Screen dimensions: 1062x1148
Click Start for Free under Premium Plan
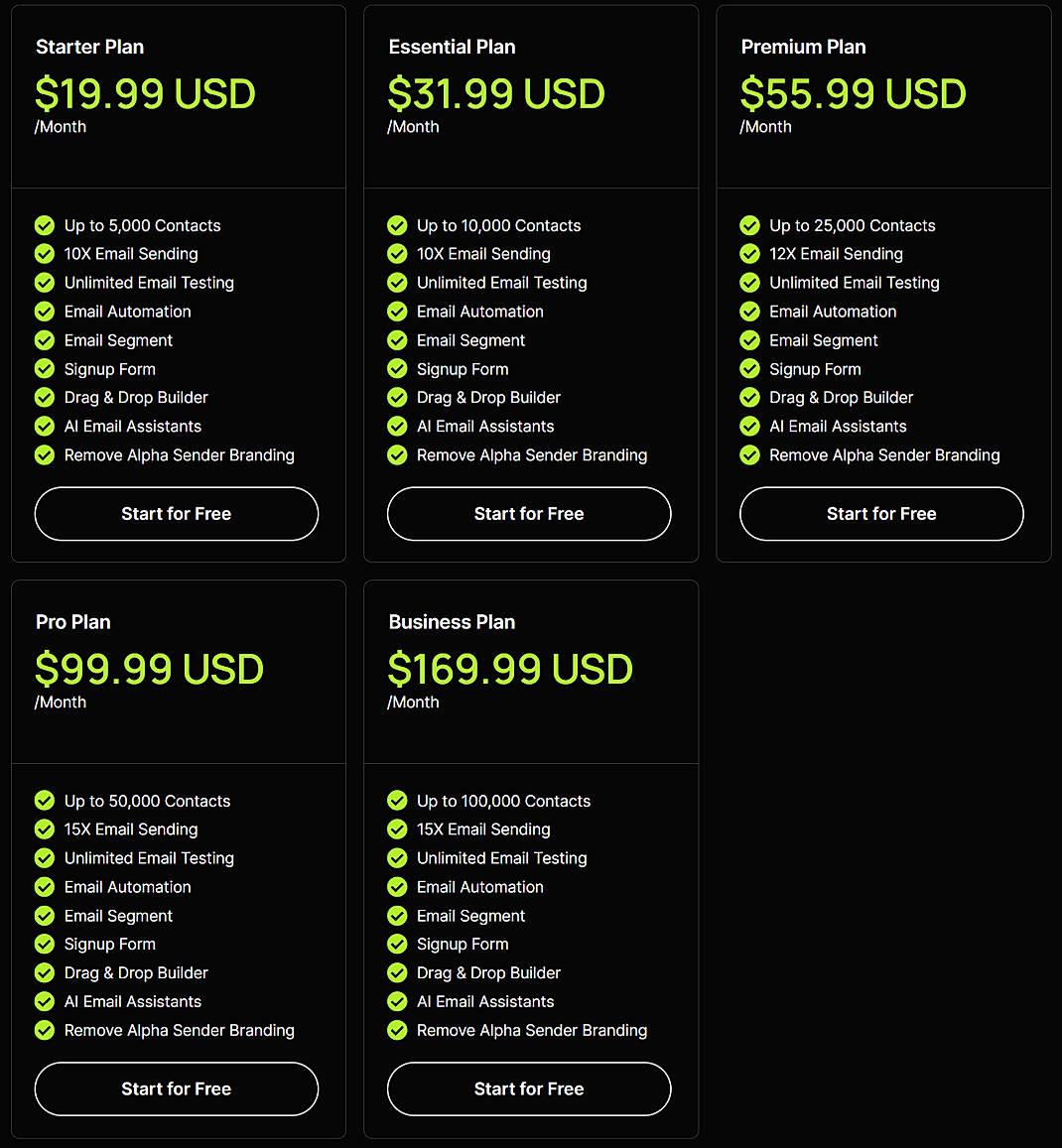(x=880, y=514)
